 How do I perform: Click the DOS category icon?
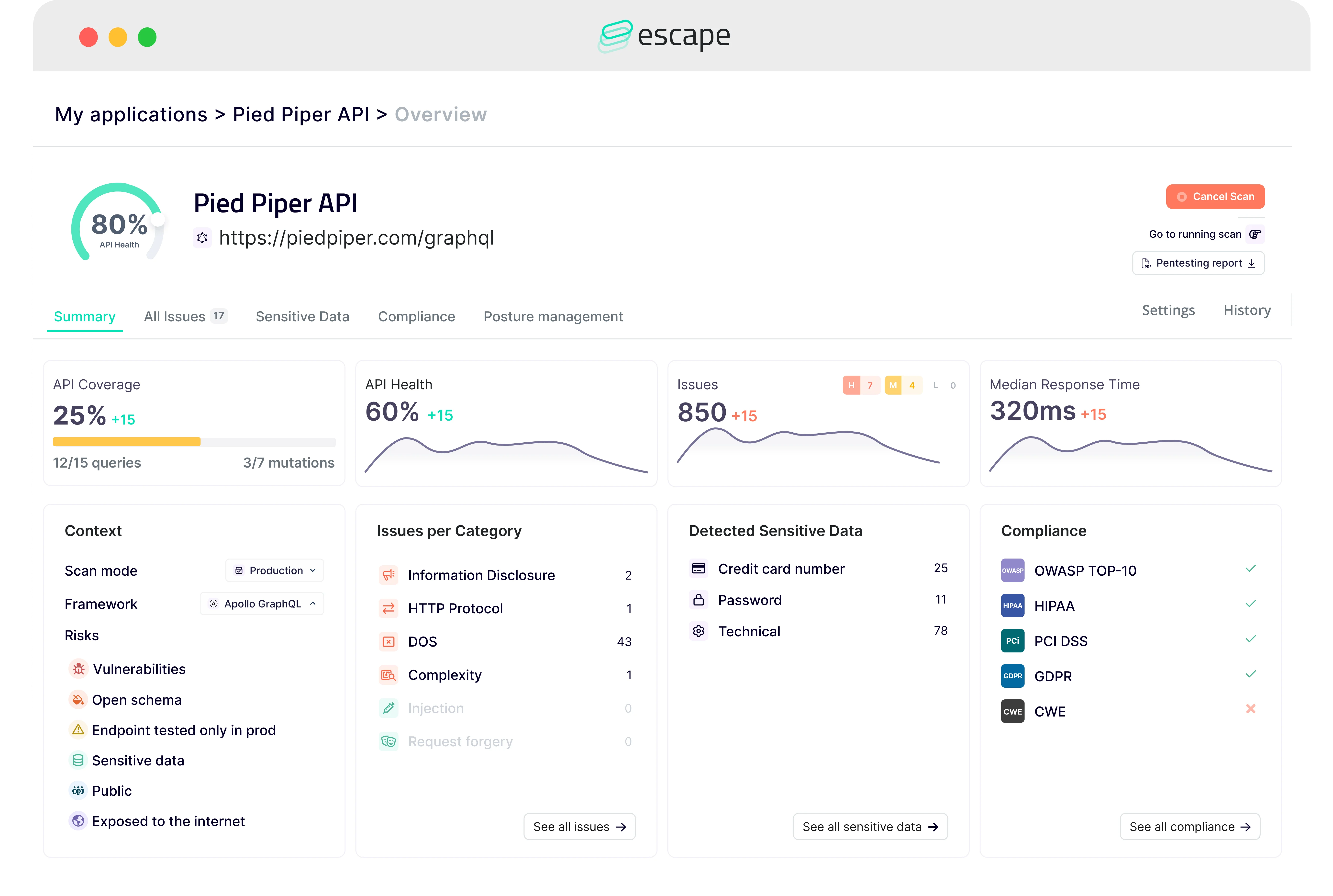(389, 641)
